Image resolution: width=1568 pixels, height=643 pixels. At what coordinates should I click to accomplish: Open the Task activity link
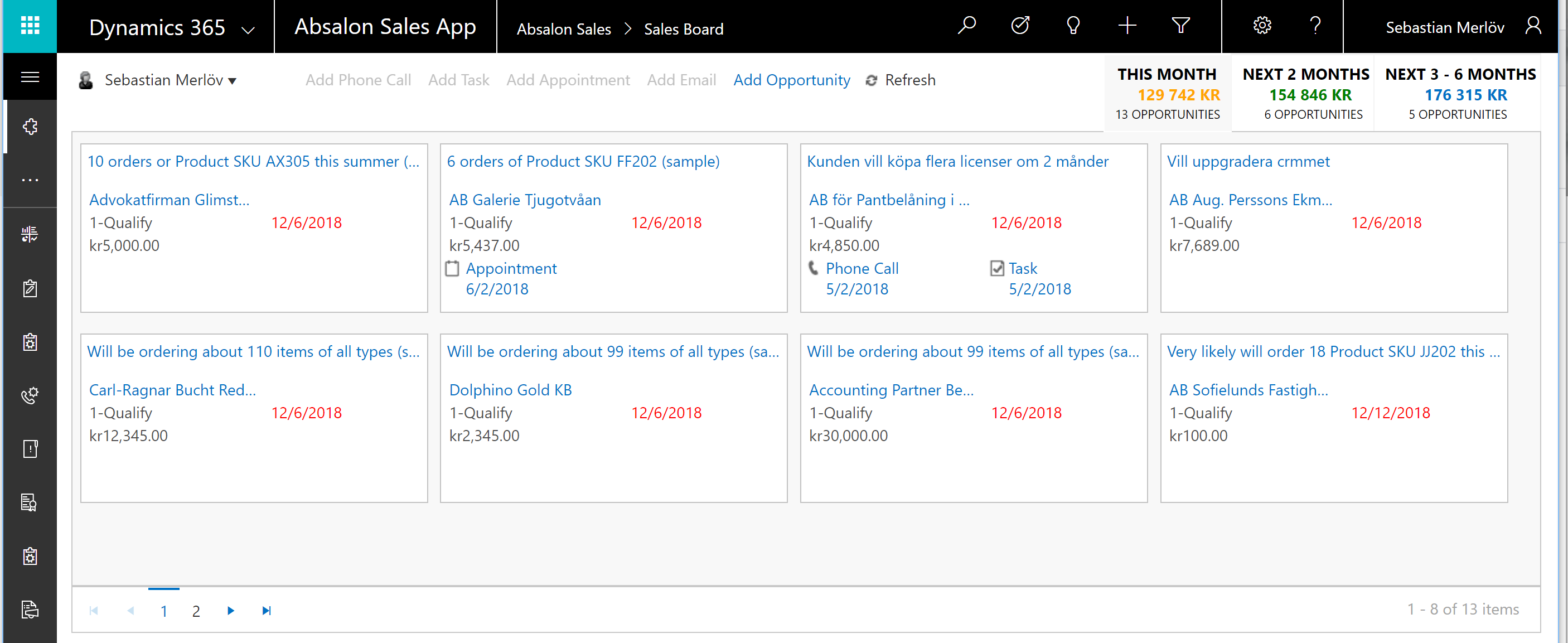coord(1023,269)
